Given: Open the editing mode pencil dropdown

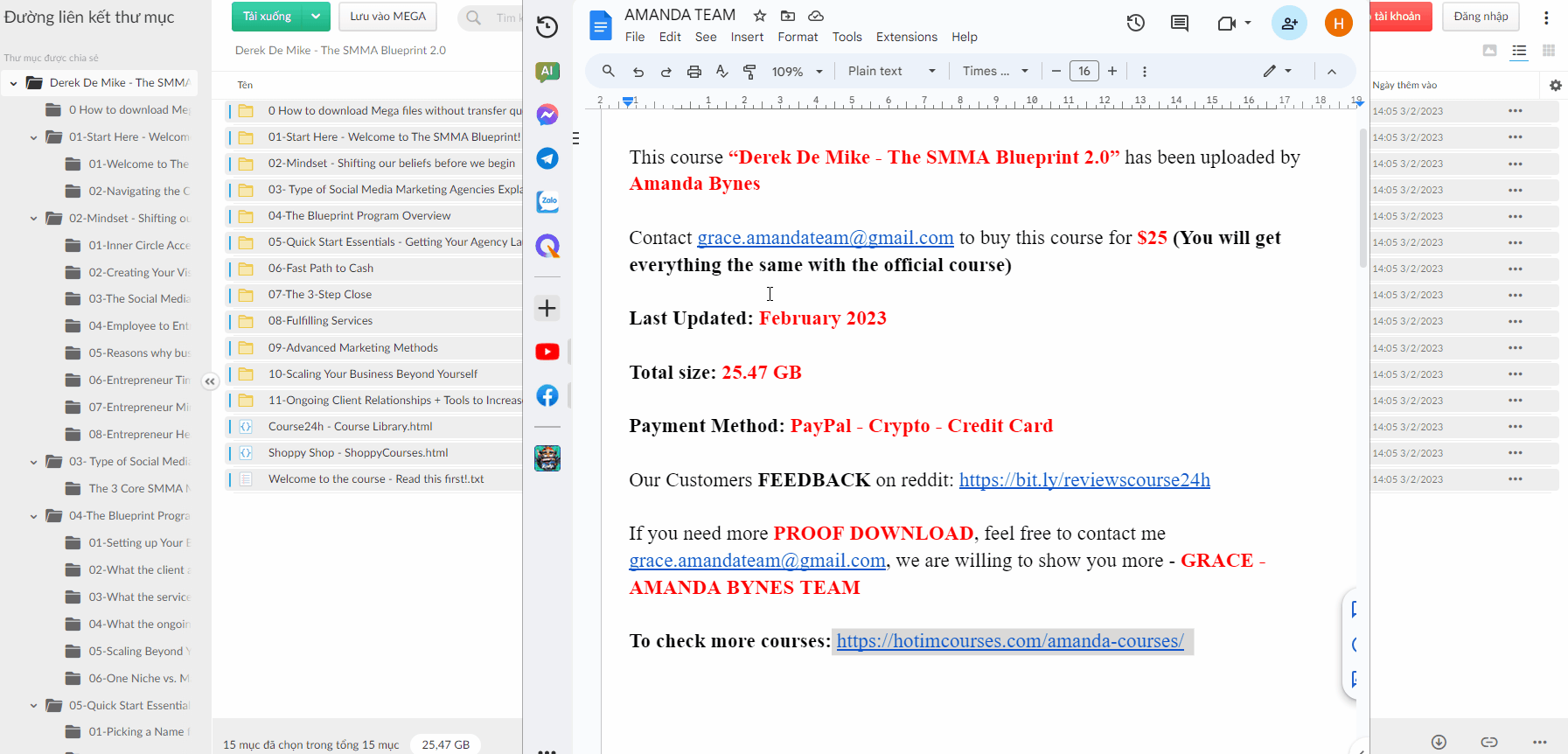Looking at the screenshot, I should (x=1277, y=71).
